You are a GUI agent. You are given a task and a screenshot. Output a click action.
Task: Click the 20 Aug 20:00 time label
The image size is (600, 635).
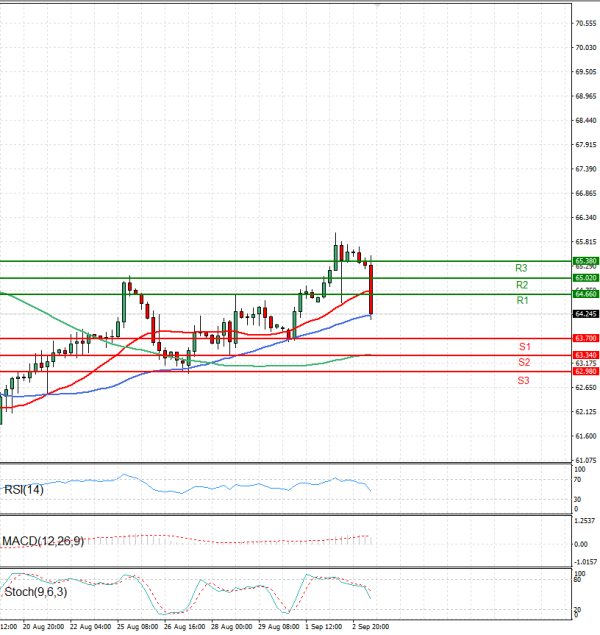43,626
